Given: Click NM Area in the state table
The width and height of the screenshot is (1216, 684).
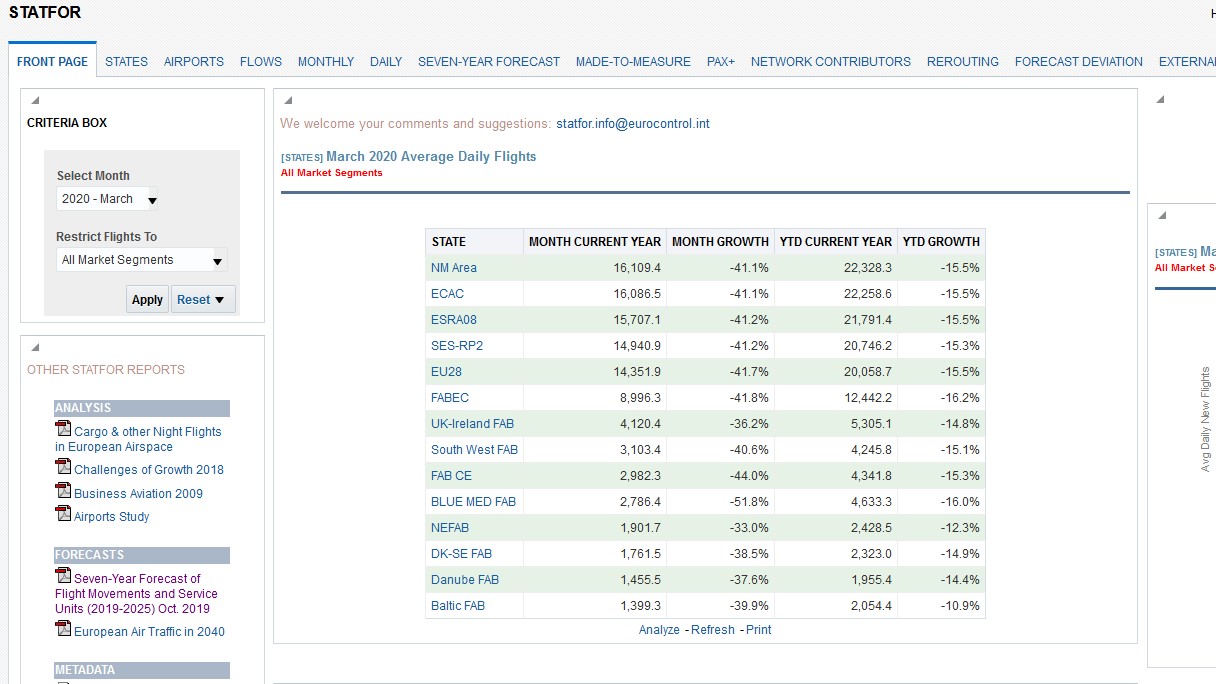Looking at the screenshot, I should click(454, 268).
